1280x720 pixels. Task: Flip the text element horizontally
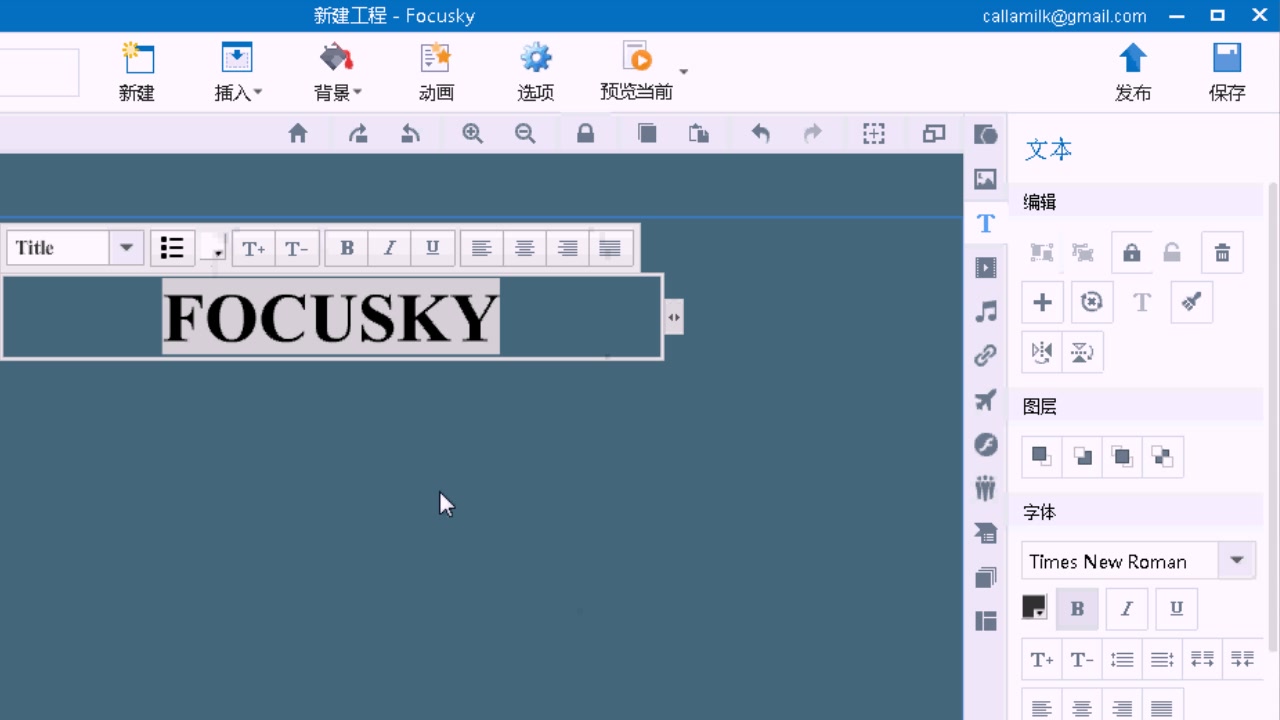[1041, 352]
